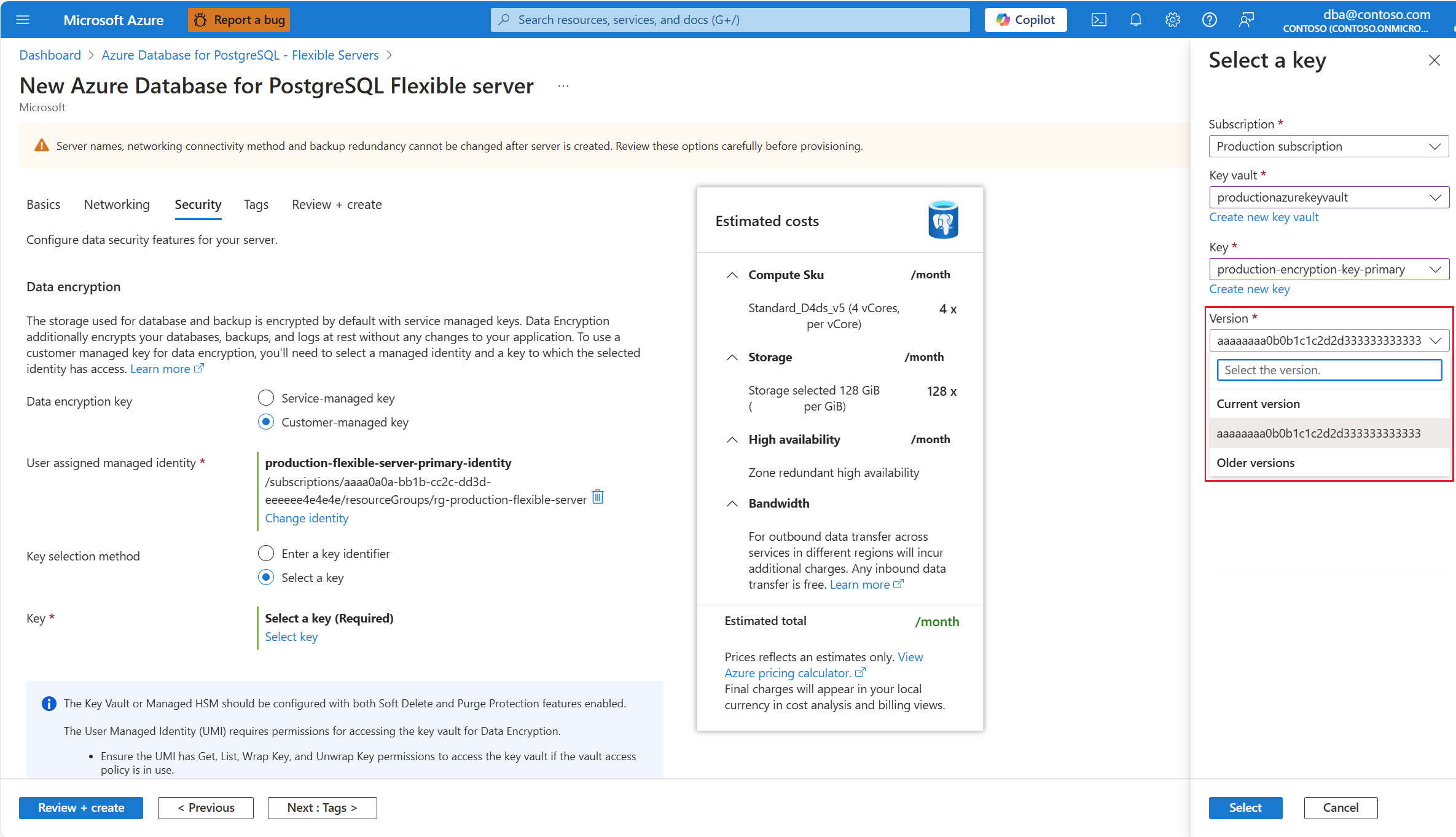The height and width of the screenshot is (837, 1456).
Task: Collapse the Compute Sku cost section
Action: point(732,275)
